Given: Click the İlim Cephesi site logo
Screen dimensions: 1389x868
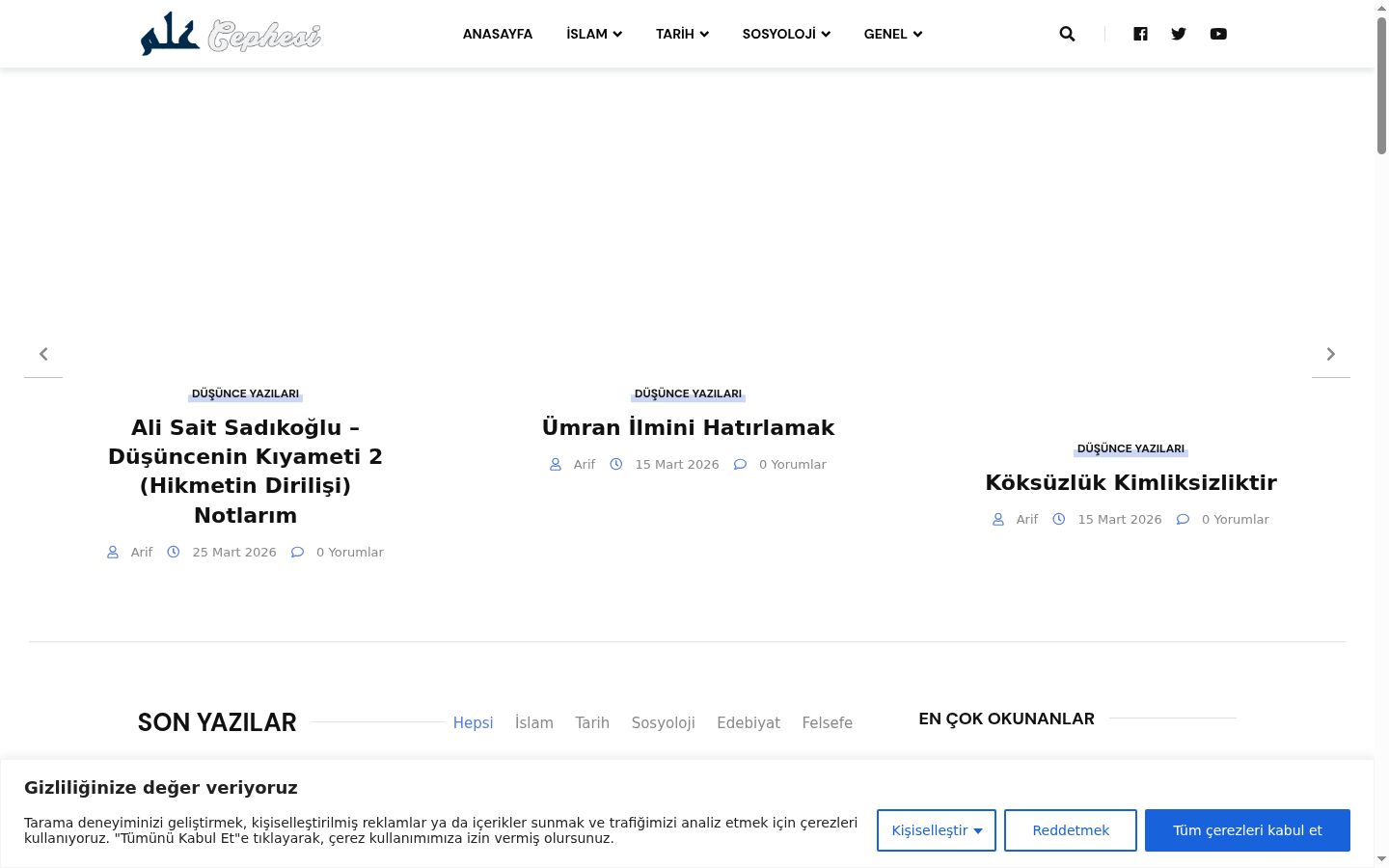Looking at the screenshot, I should 231,34.
